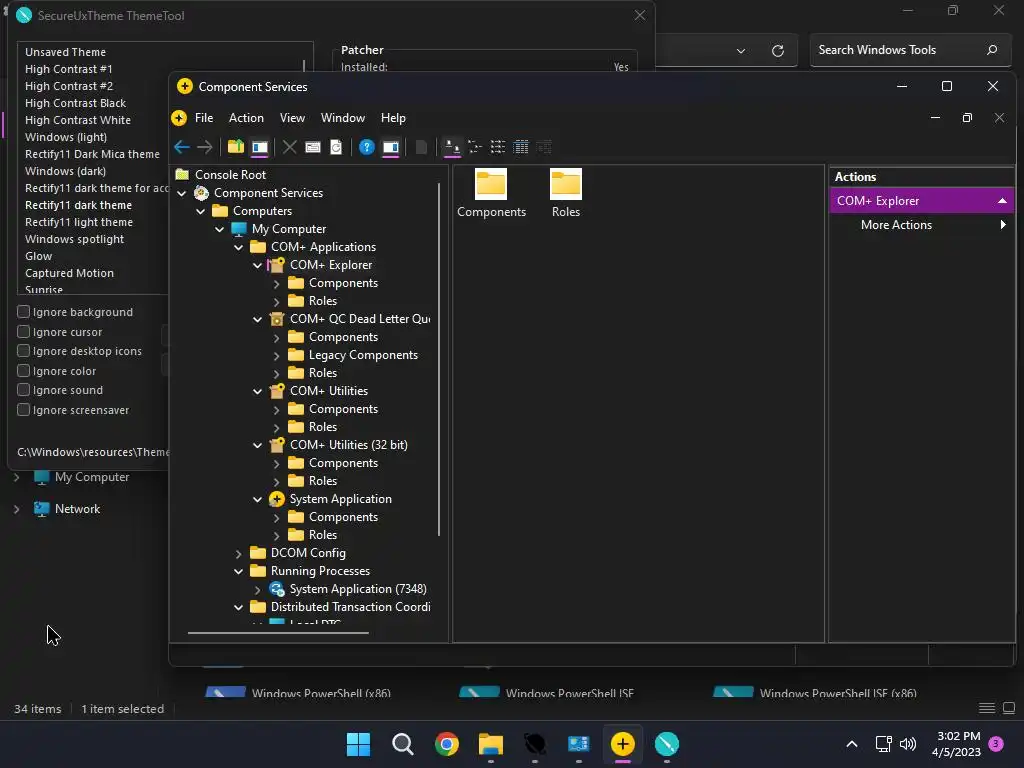This screenshot has width=1024, height=768.
Task: Expand Legacy Components under QC Dead Letter
Action: [x=276, y=356]
